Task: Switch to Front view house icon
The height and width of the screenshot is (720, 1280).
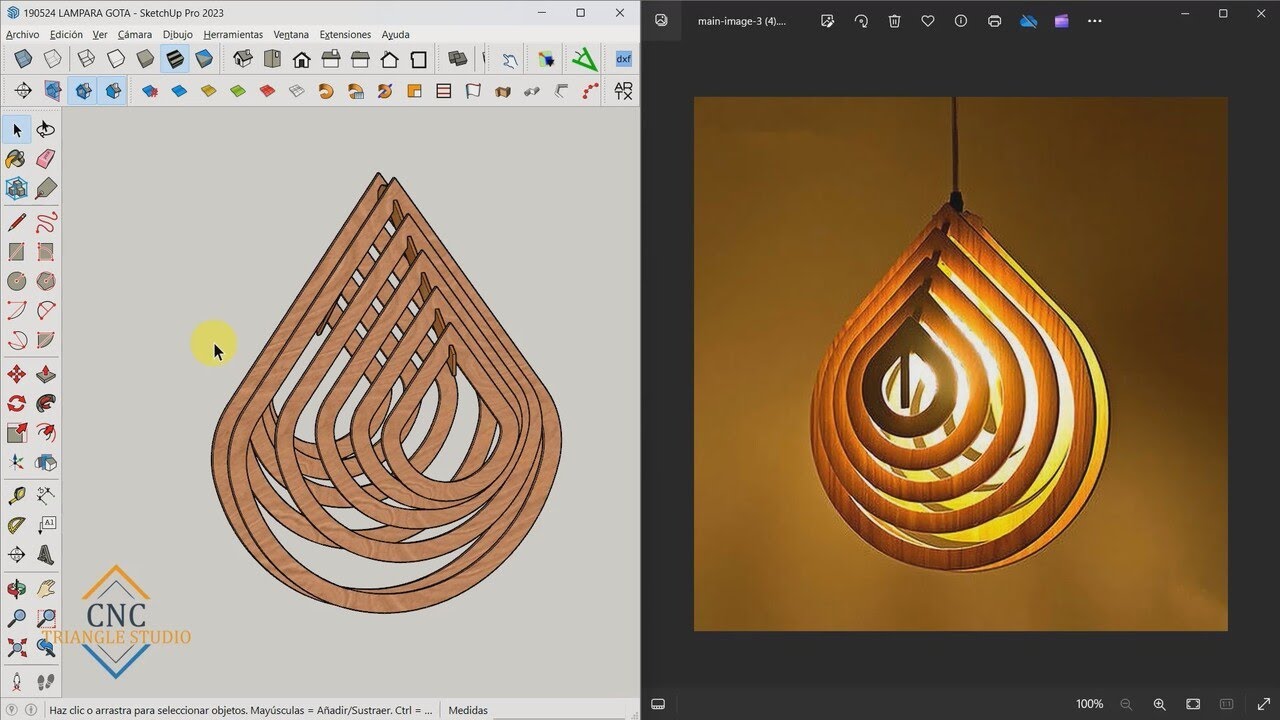Action: pyautogui.click(x=302, y=59)
